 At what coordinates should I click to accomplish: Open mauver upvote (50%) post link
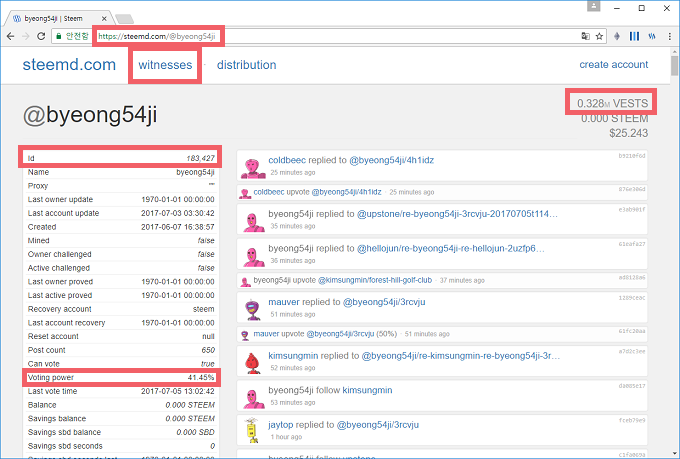pyautogui.click(x=340, y=334)
